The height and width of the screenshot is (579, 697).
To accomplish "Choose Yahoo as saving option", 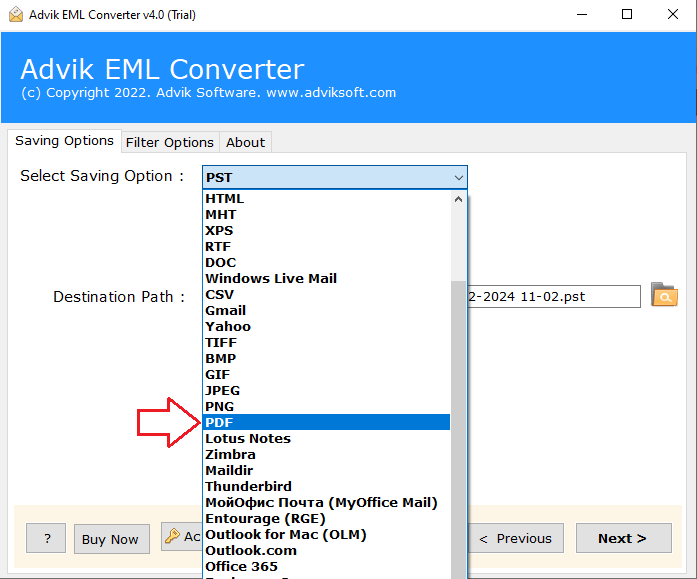I will [x=326, y=327].
